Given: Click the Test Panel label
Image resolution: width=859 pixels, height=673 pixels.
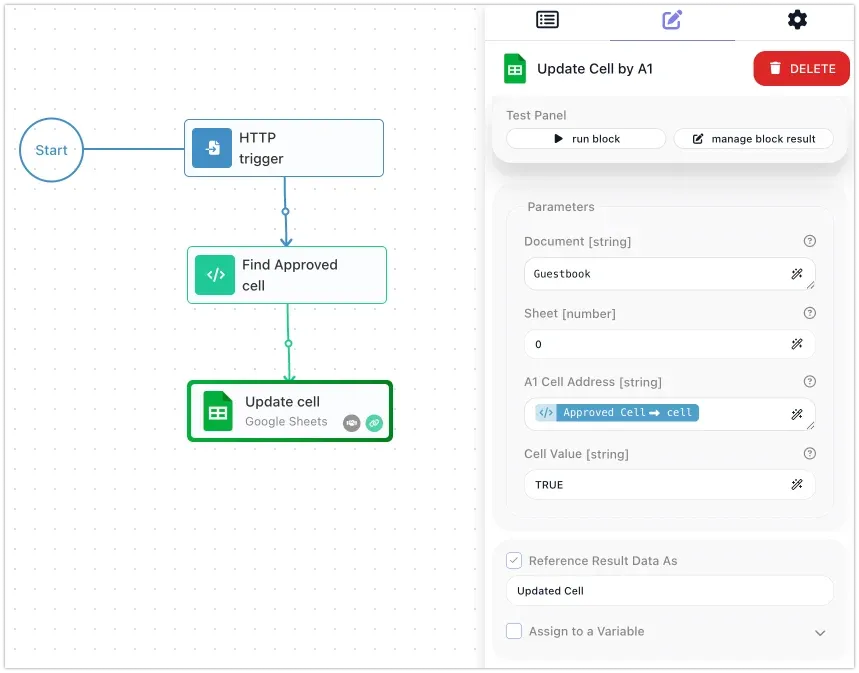Looking at the screenshot, I should pyautogui.click(x=536, y=115).
